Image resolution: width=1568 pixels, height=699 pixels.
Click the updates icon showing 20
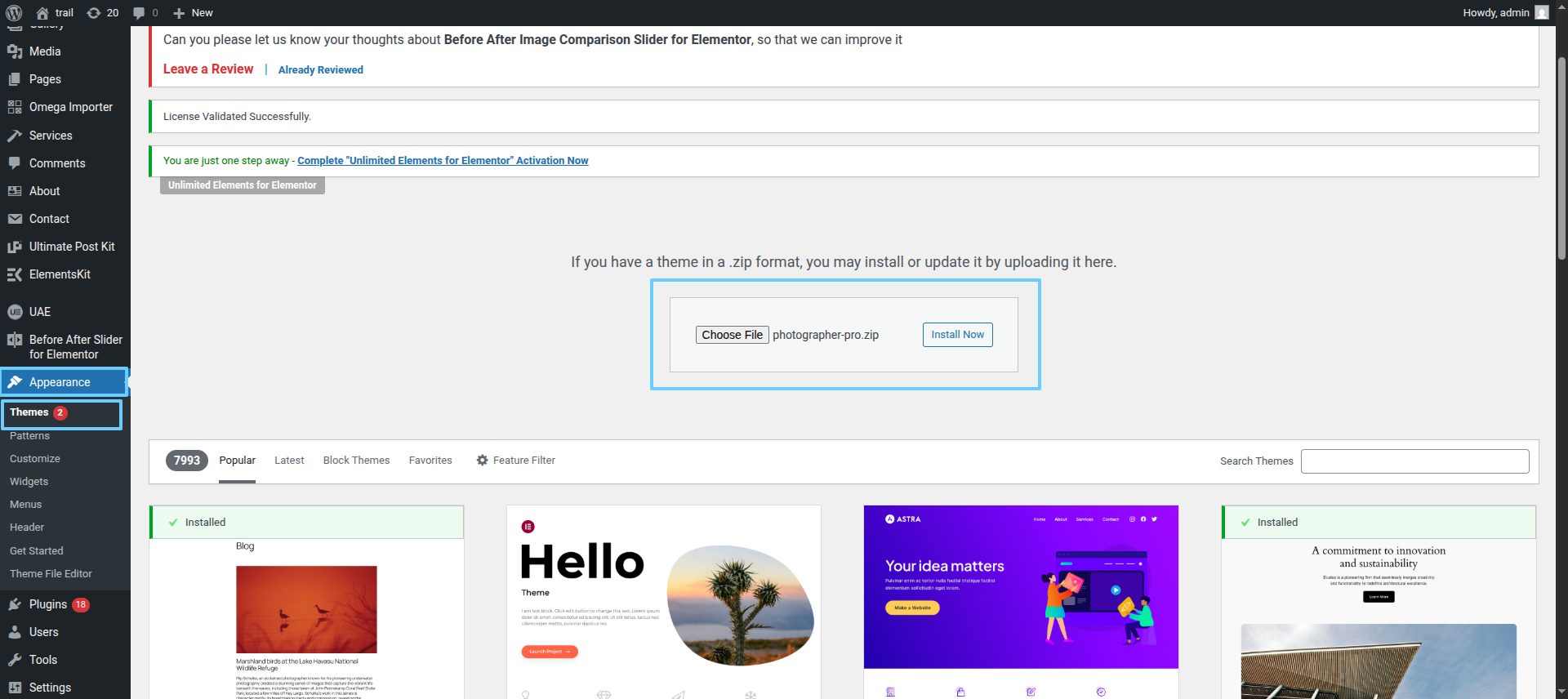tap(94, 13)
